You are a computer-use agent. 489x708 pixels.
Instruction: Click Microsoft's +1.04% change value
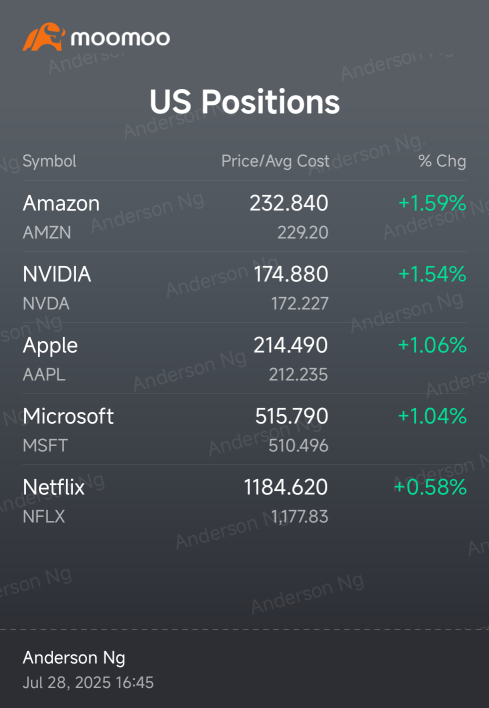point(432,416)
